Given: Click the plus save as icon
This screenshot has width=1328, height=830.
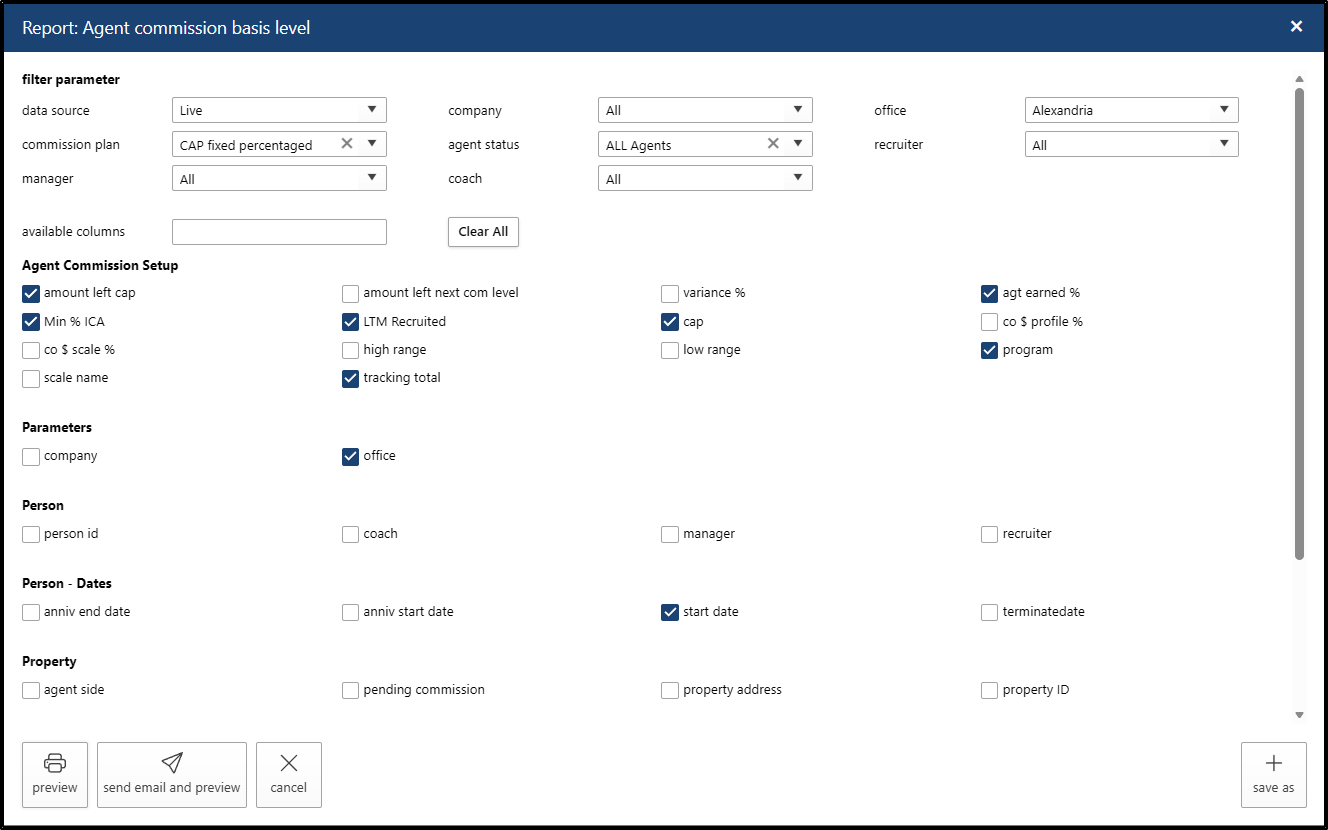Looking at the screenshot, I should pyautogui.click(x=1273, y=764).
